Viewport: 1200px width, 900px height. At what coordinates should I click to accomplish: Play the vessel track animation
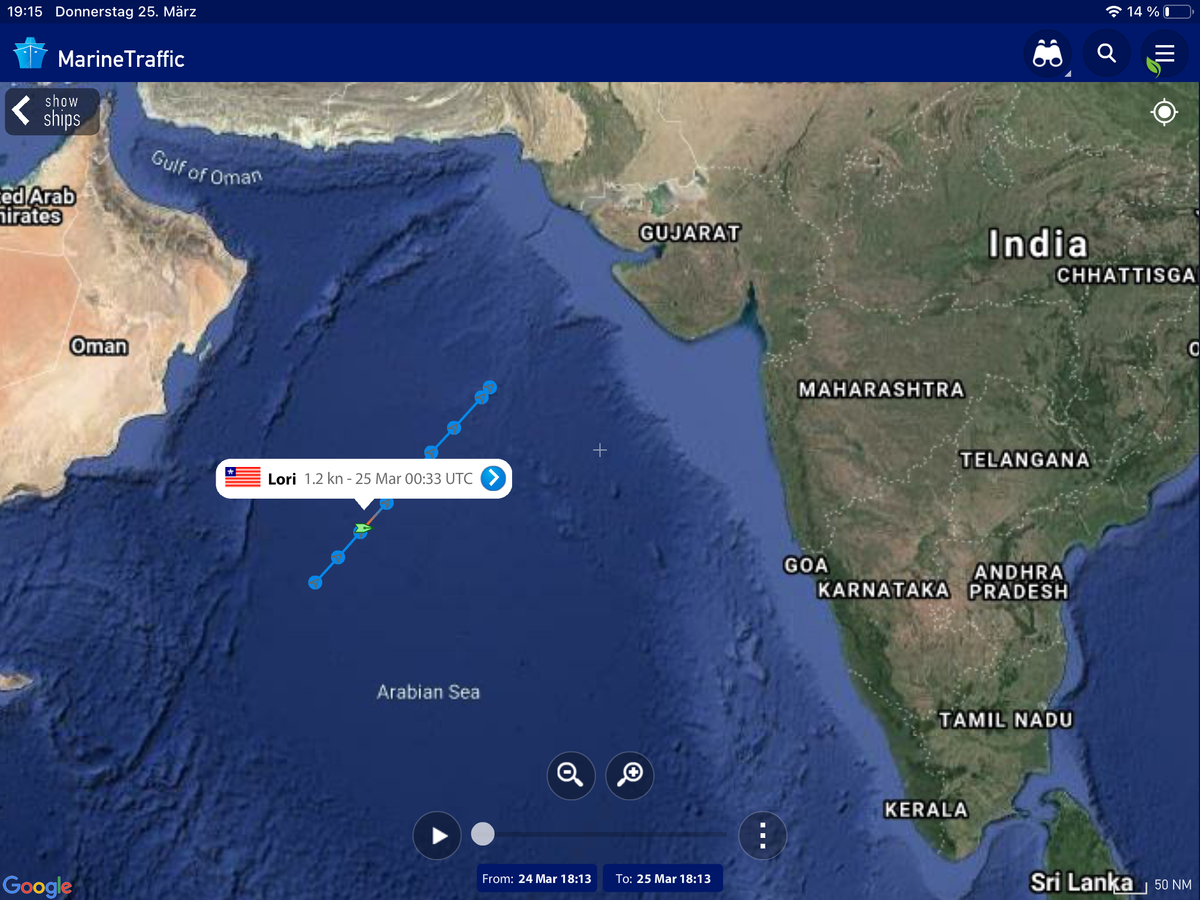point(438,835)
